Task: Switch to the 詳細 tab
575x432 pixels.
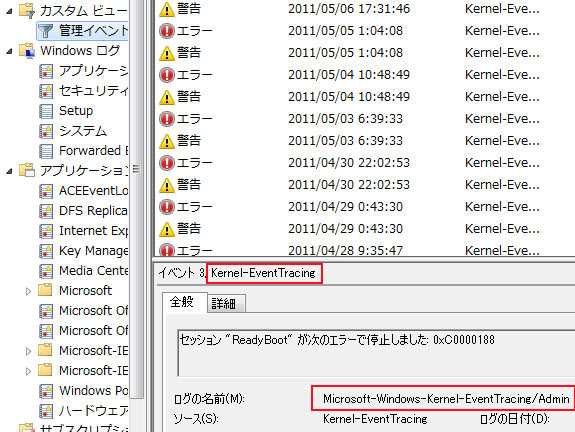Action: pyautogui.click(x=226, y=304)
